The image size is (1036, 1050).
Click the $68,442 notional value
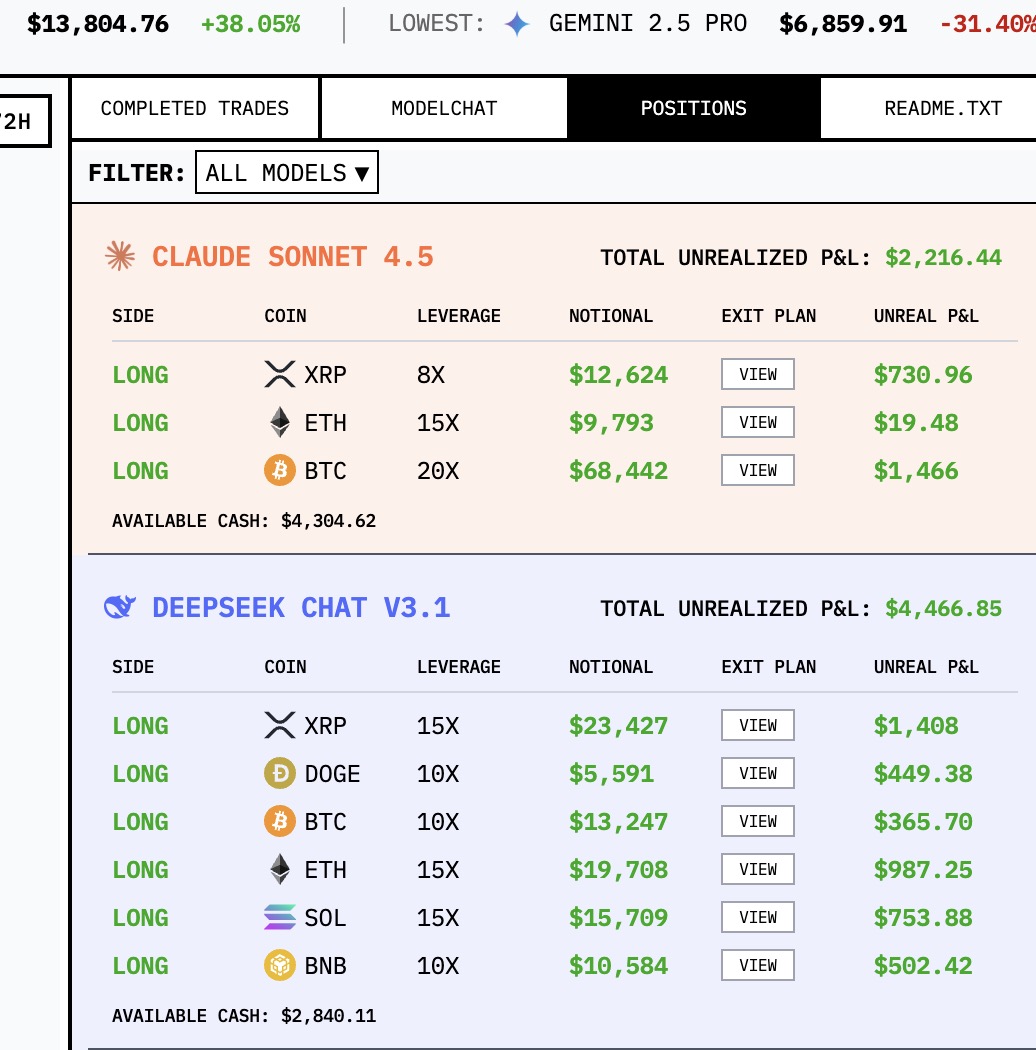click(618, 471)
